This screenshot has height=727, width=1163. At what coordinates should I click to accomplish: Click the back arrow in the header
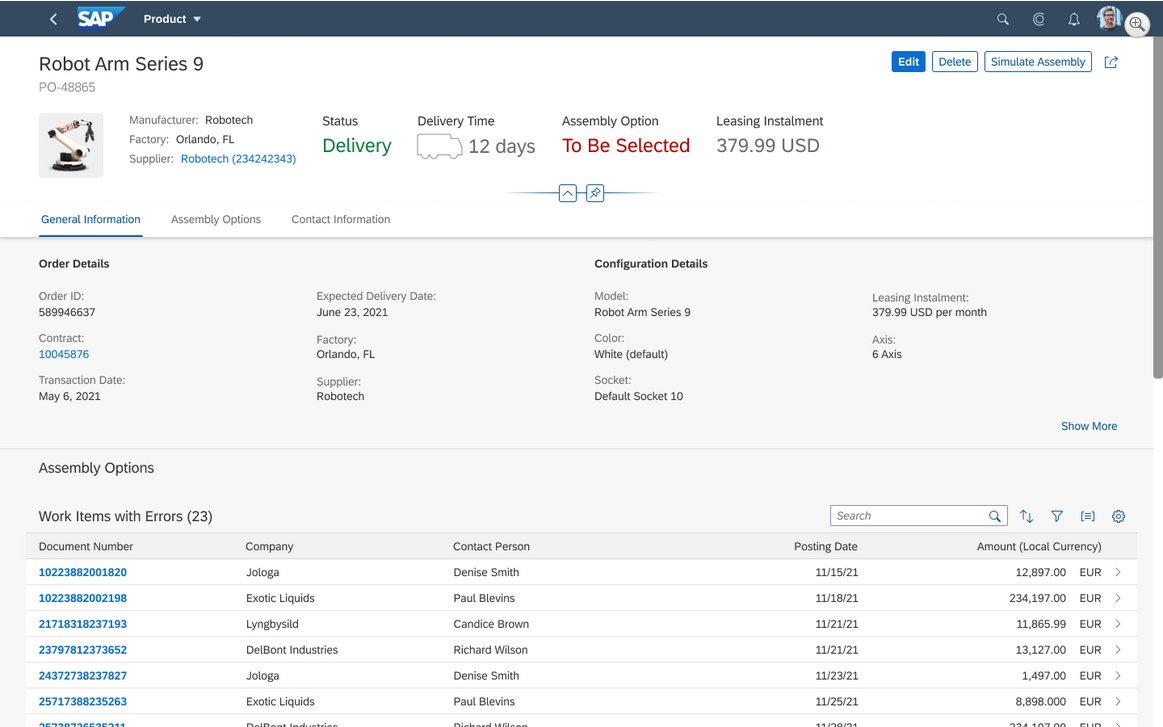tap(53, 19)
